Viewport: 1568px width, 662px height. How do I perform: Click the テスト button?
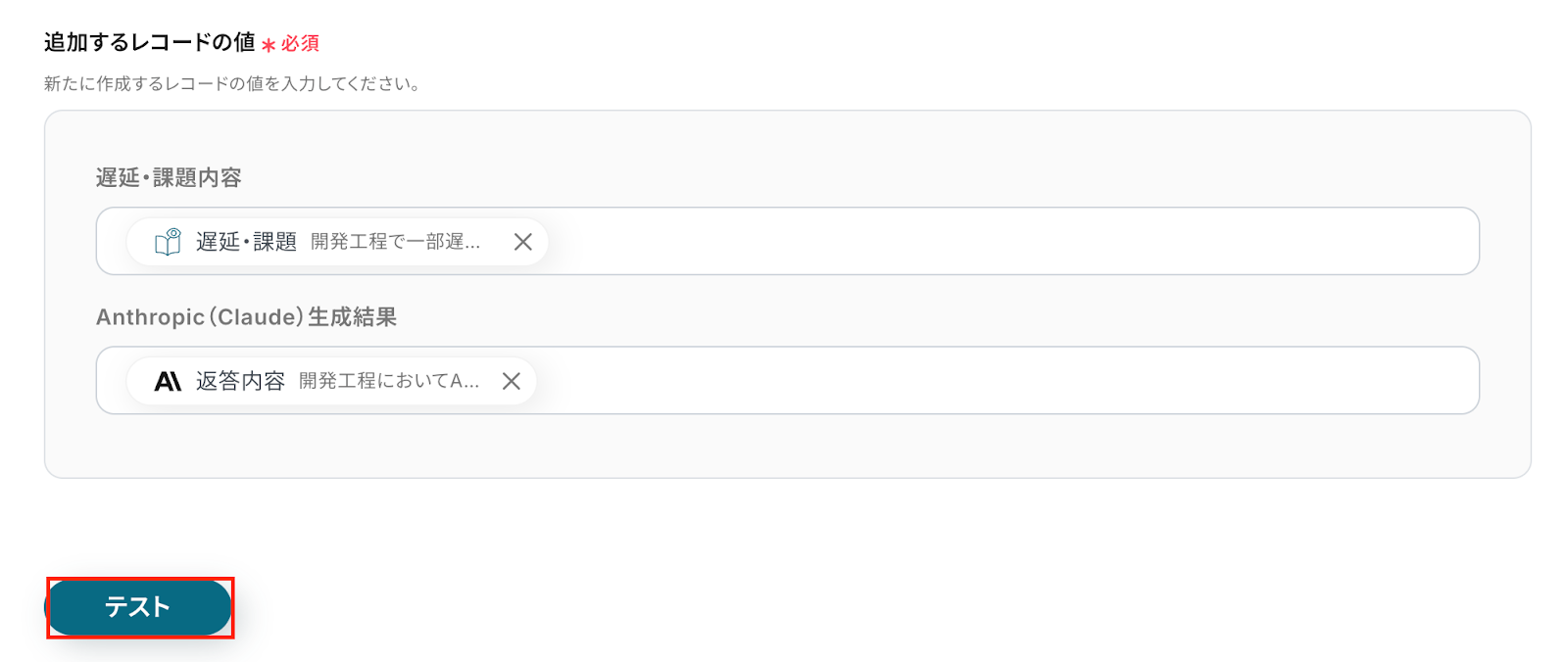click(138, 607)
